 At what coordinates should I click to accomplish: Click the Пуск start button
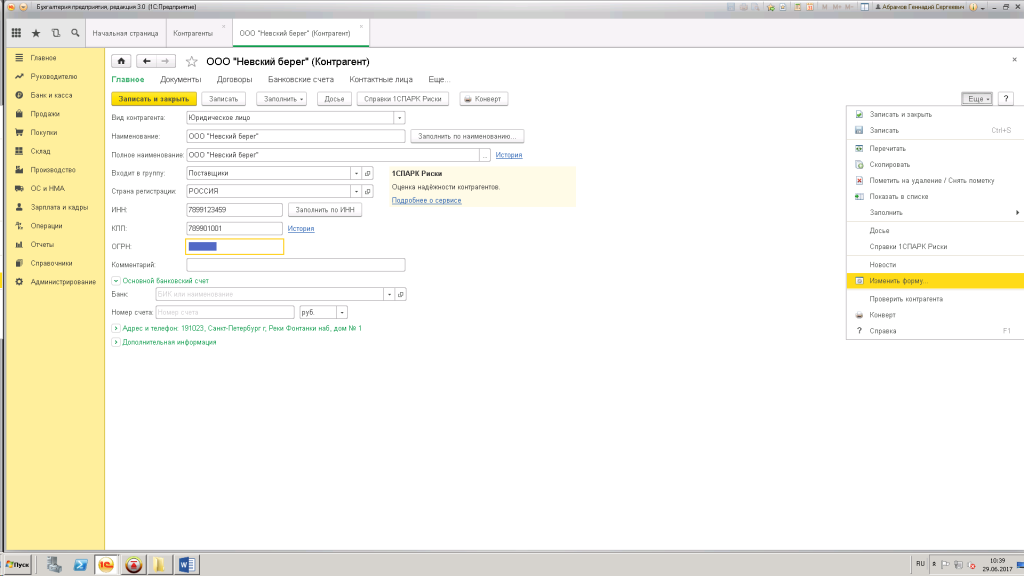click(18, 565)
